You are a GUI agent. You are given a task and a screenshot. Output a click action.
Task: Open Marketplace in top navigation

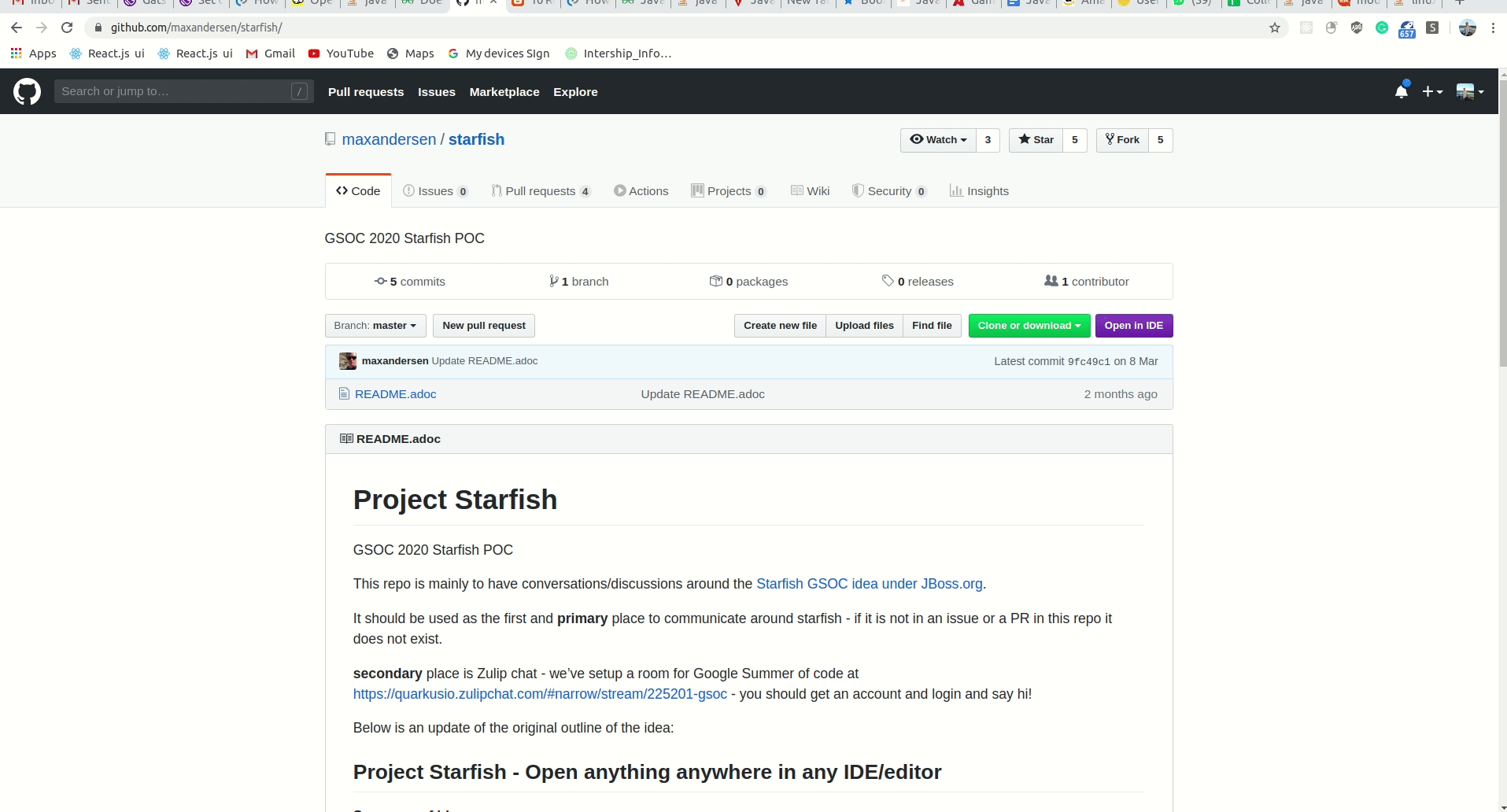[x=504, y=92]
